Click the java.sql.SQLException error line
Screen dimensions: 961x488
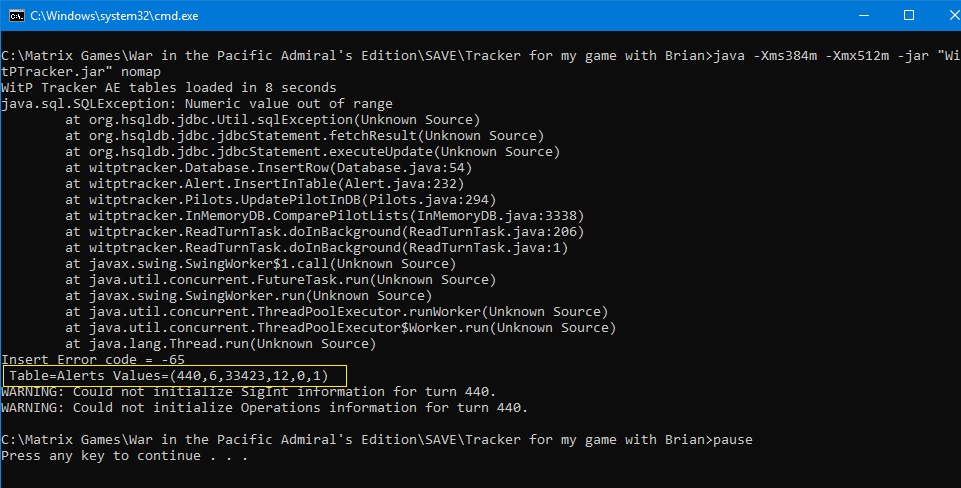pyautogui.click(x=197, y=104)
